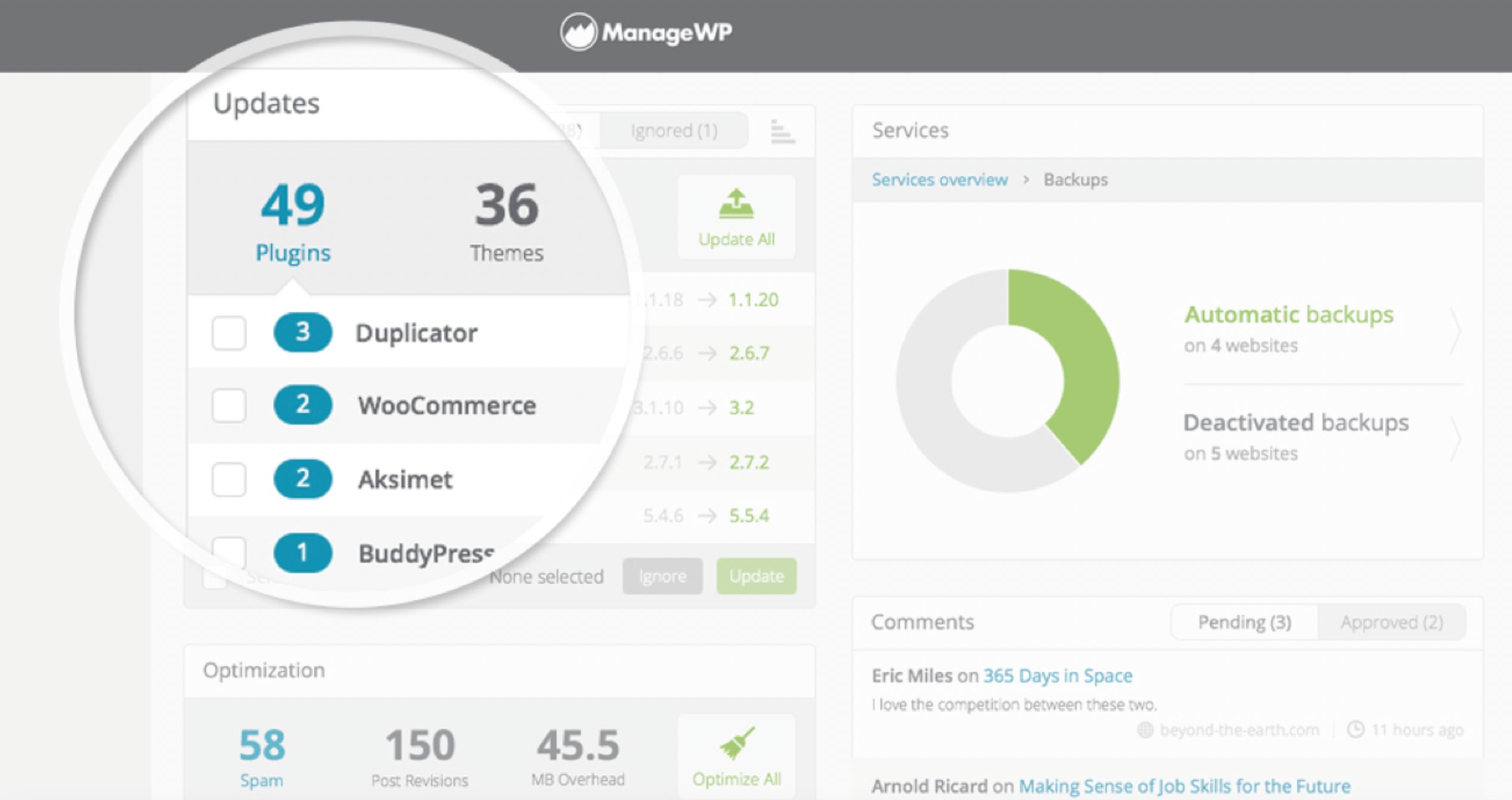Open Making Sense of Job Skills link

pyautogui.click(x=1185, y=786)
